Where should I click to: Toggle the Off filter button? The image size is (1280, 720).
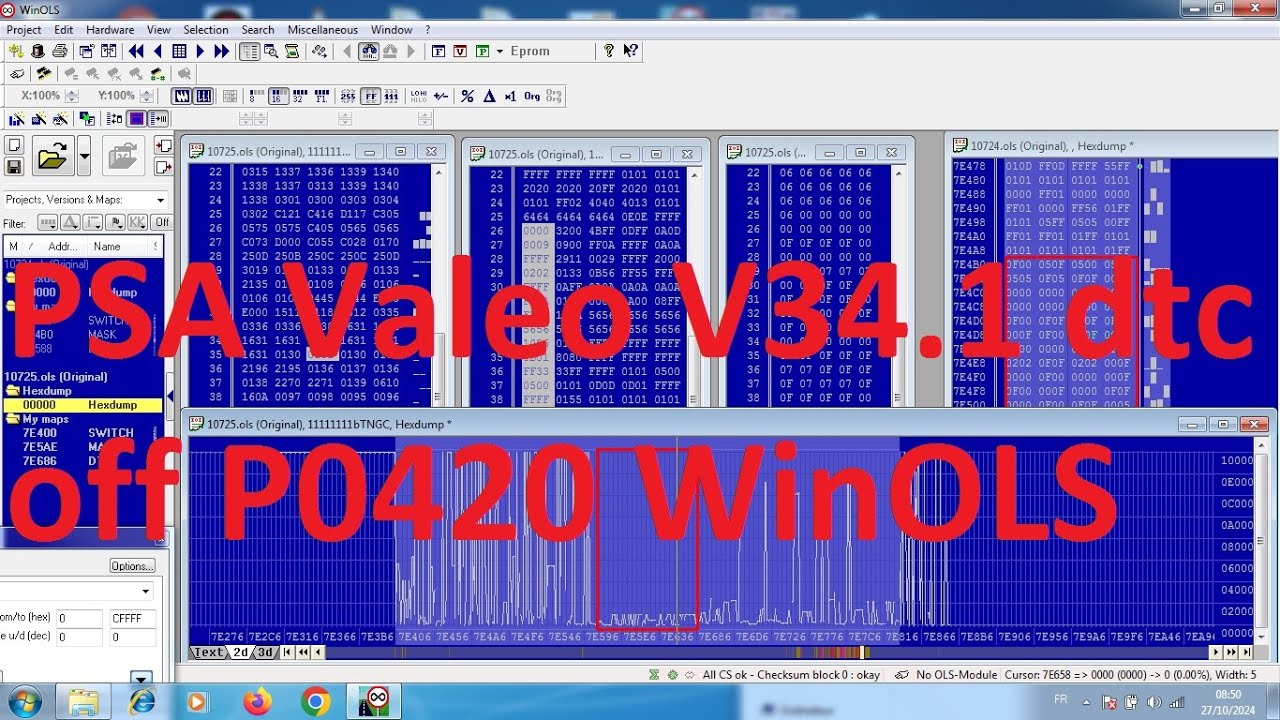point(161,222)
